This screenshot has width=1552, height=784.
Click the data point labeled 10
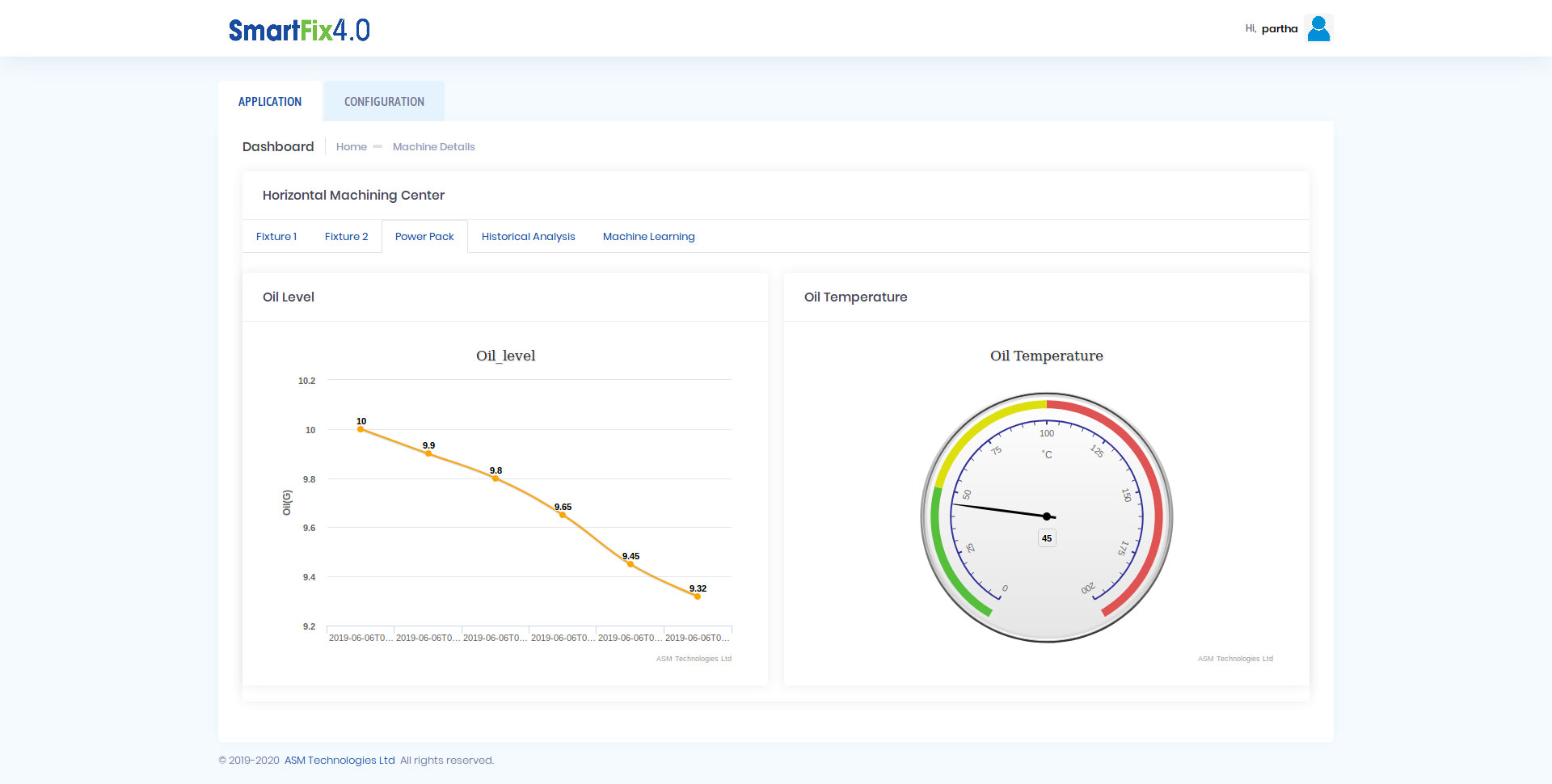pyautogui.click(x=361, y=429)
